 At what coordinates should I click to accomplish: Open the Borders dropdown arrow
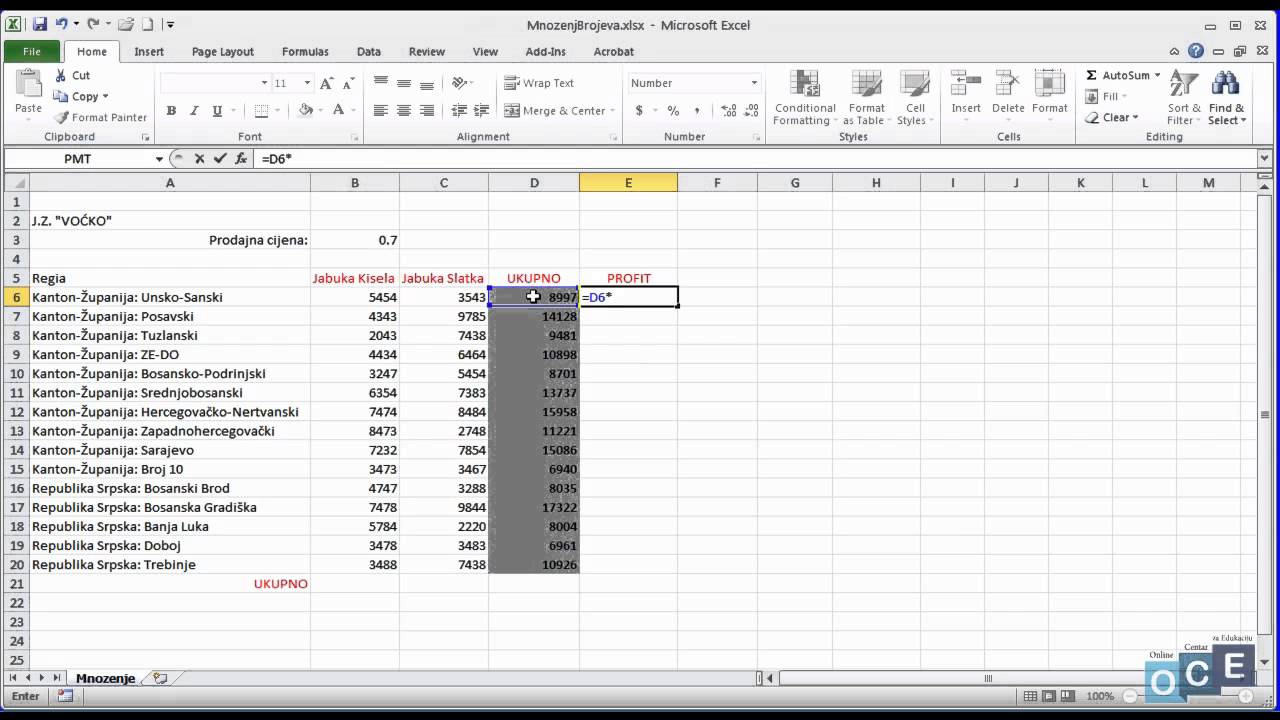tap(279, 111)
